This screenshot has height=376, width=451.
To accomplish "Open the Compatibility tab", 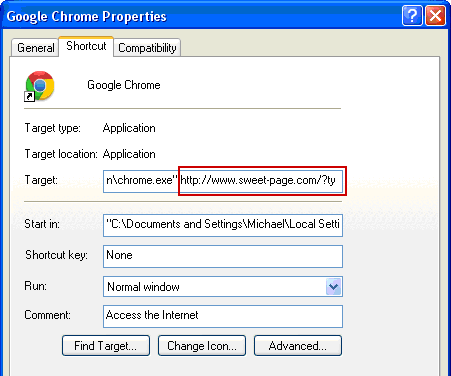I will coord(147,48).
